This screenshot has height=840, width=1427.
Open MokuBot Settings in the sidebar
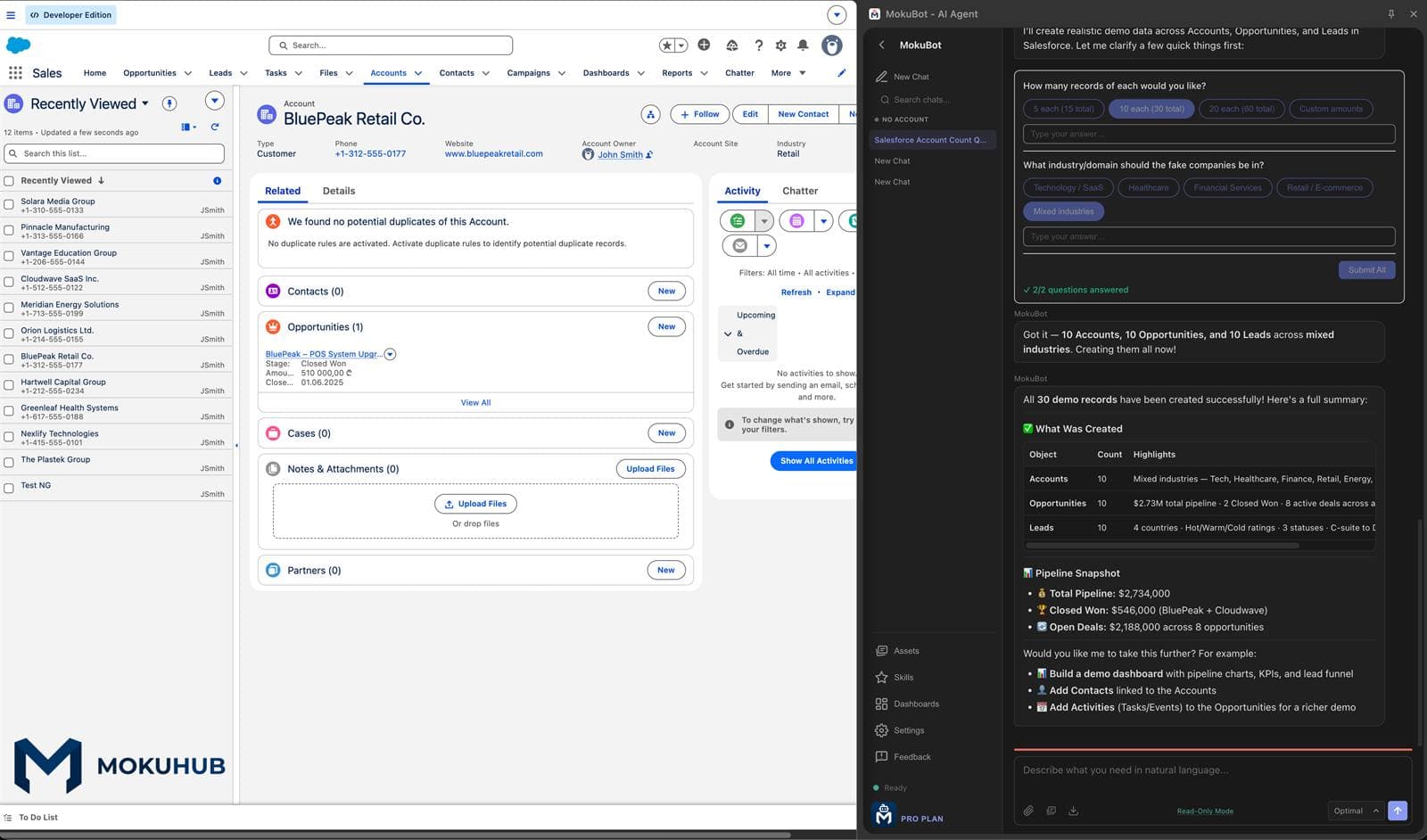[909, 730]
